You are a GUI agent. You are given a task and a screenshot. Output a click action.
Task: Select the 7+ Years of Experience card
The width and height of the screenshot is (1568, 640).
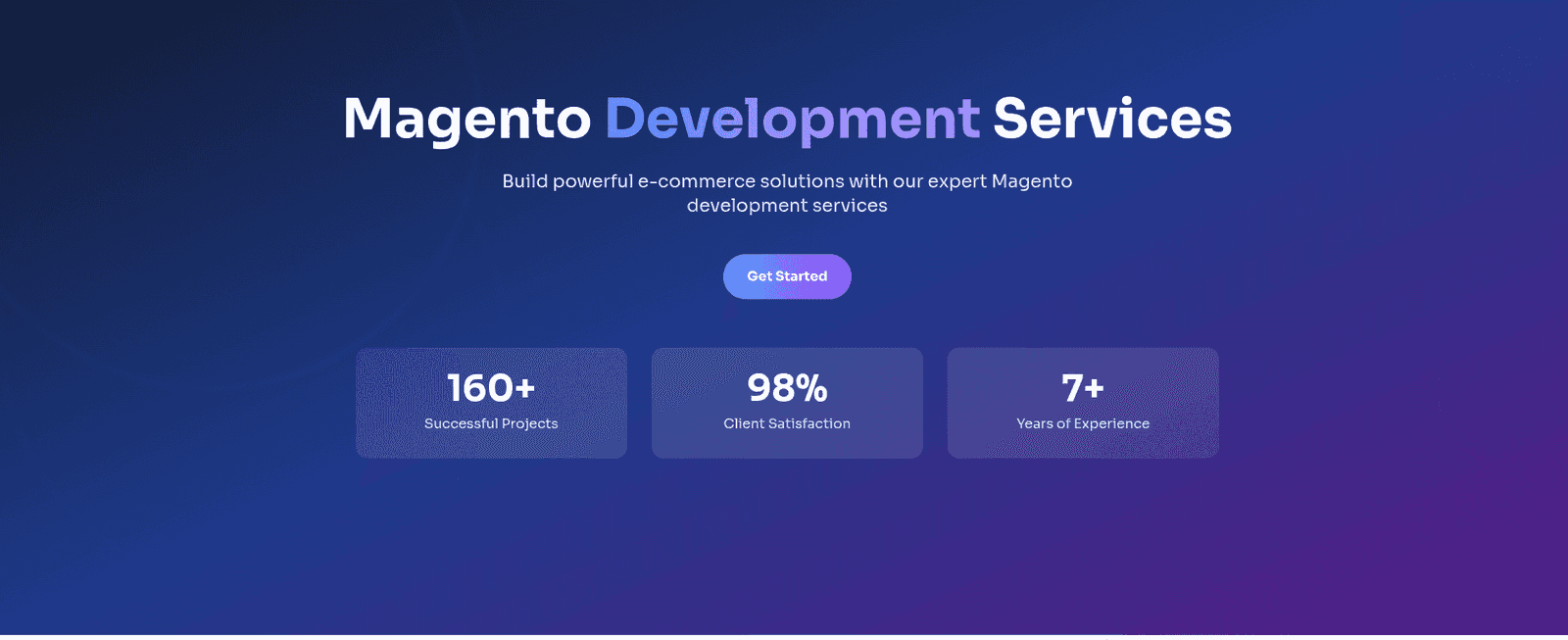(1083, 403)
